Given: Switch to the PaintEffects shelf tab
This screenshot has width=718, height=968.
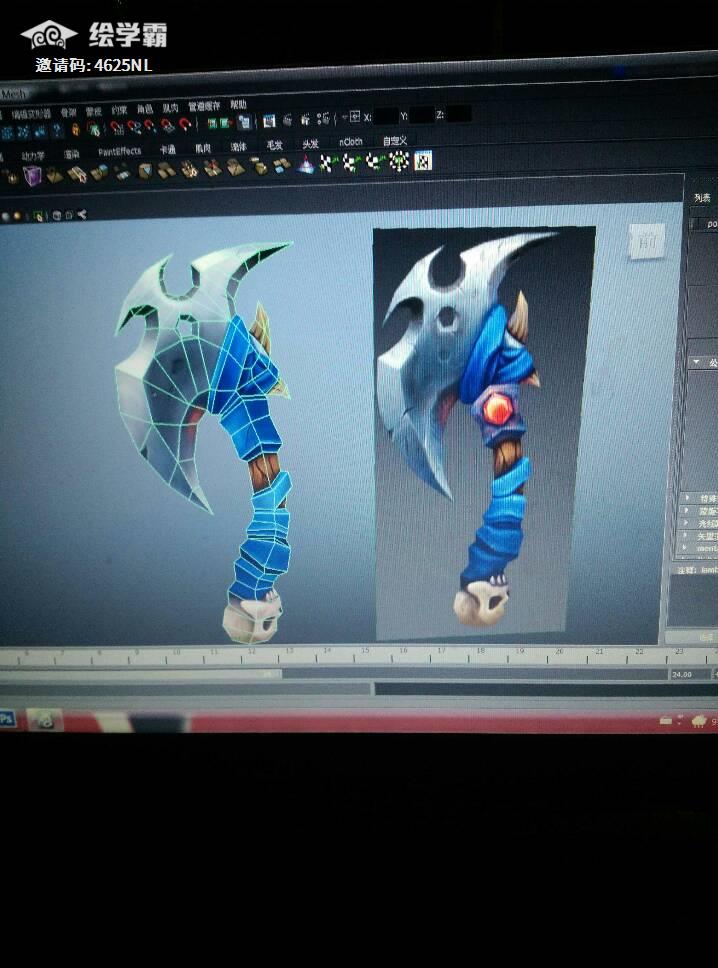Looking at the screenshot, I should [119, 151].
